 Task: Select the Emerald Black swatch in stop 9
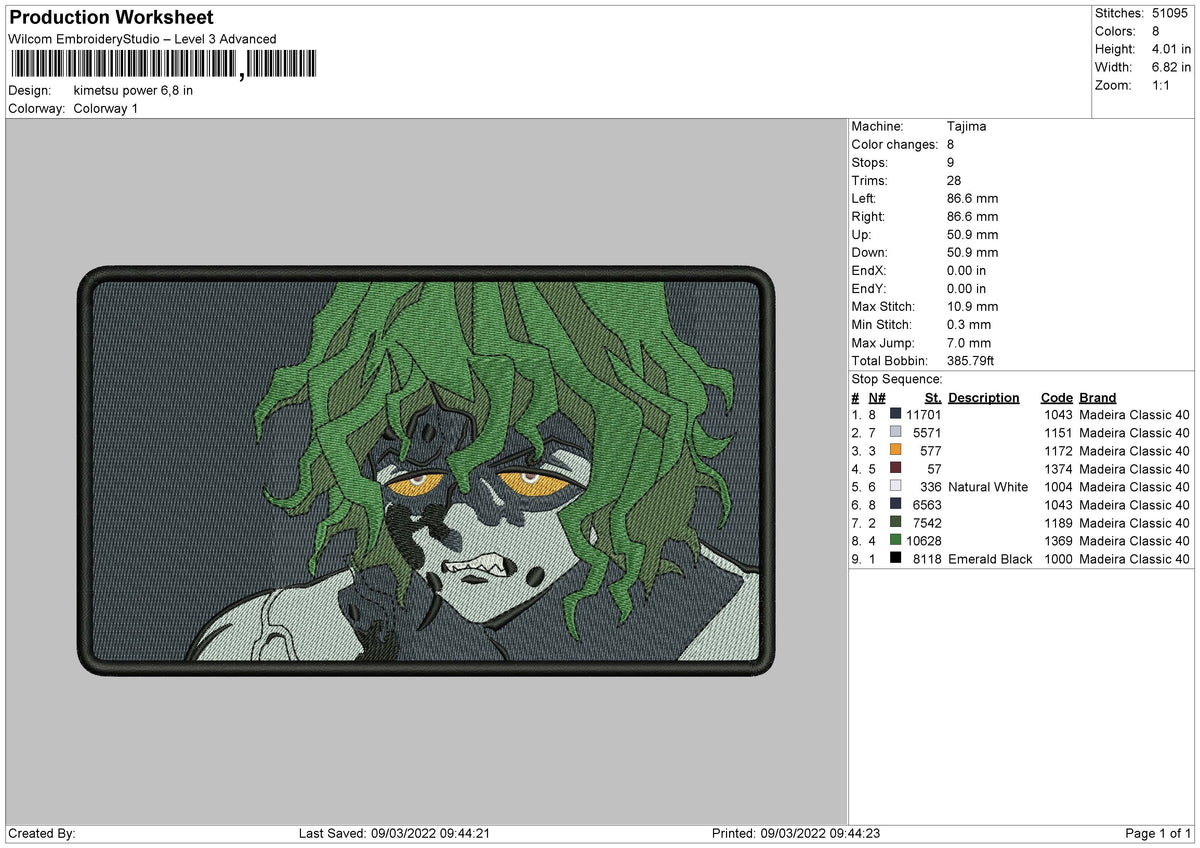[x=895, y=558]
